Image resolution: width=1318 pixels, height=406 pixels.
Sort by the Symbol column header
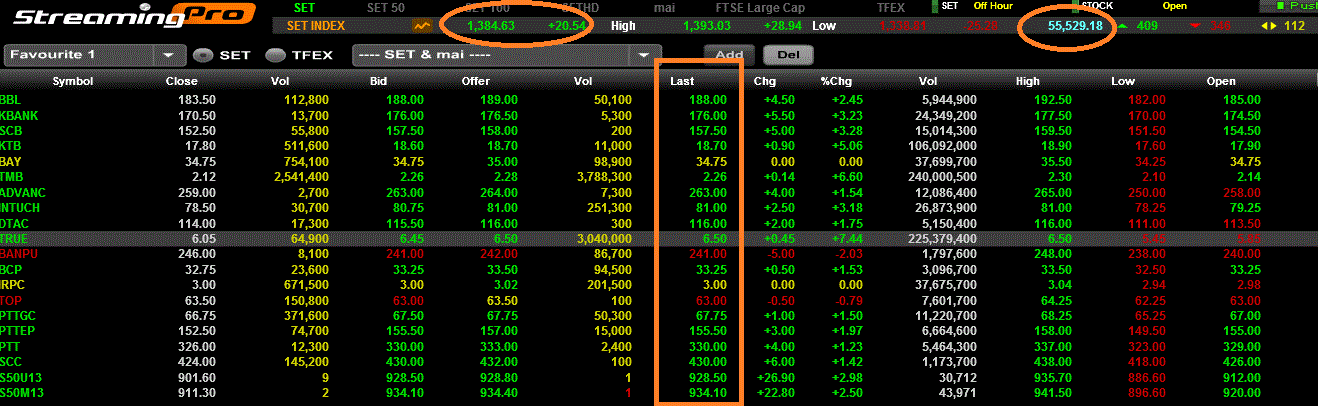(73, 81)
